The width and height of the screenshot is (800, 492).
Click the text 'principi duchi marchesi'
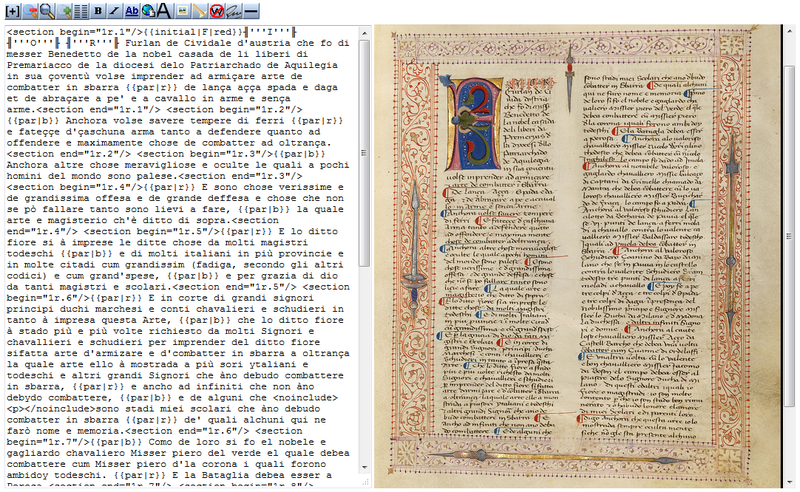coord(74,309)
